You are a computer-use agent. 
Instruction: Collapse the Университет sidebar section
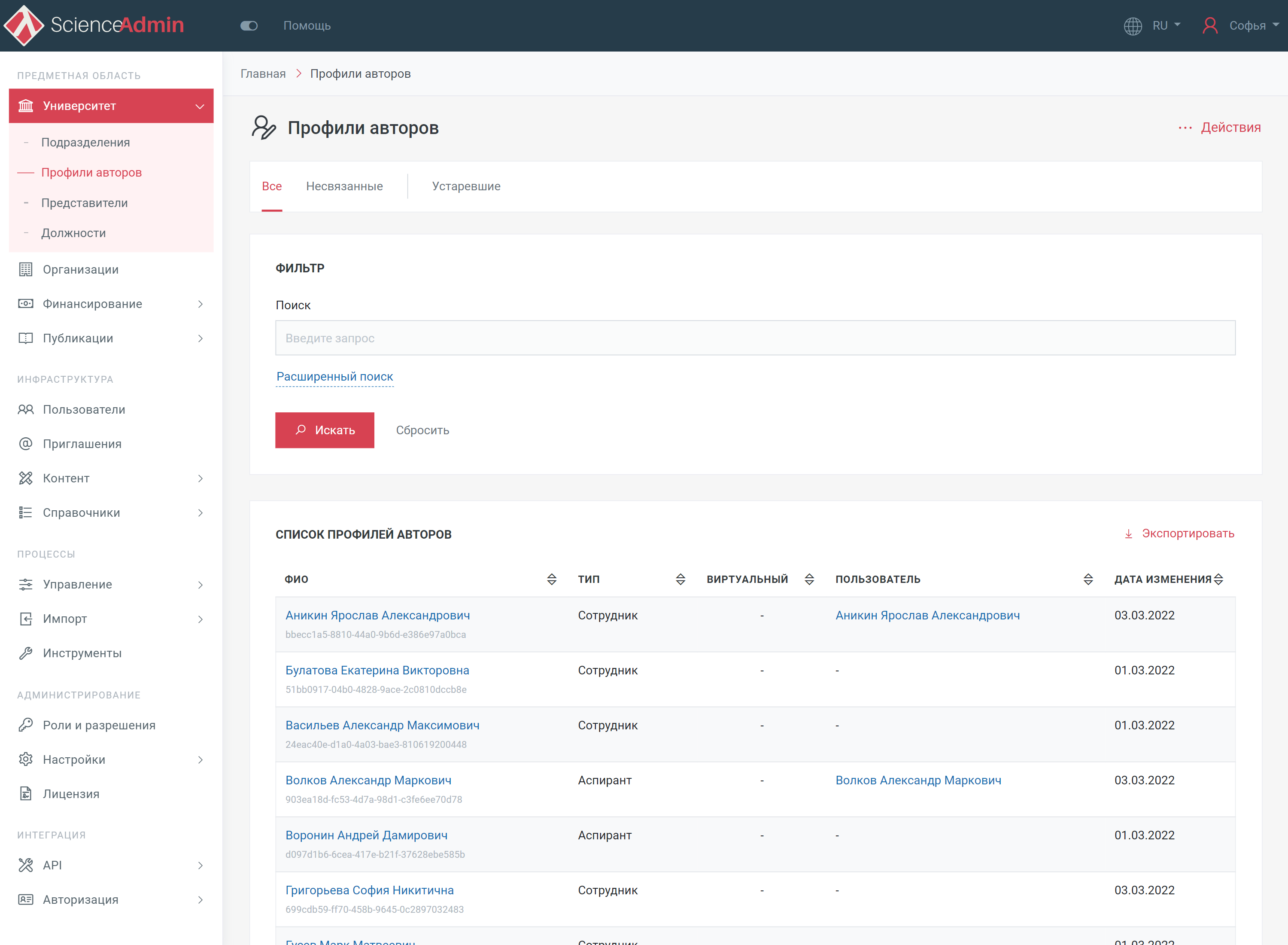(200, 107)
